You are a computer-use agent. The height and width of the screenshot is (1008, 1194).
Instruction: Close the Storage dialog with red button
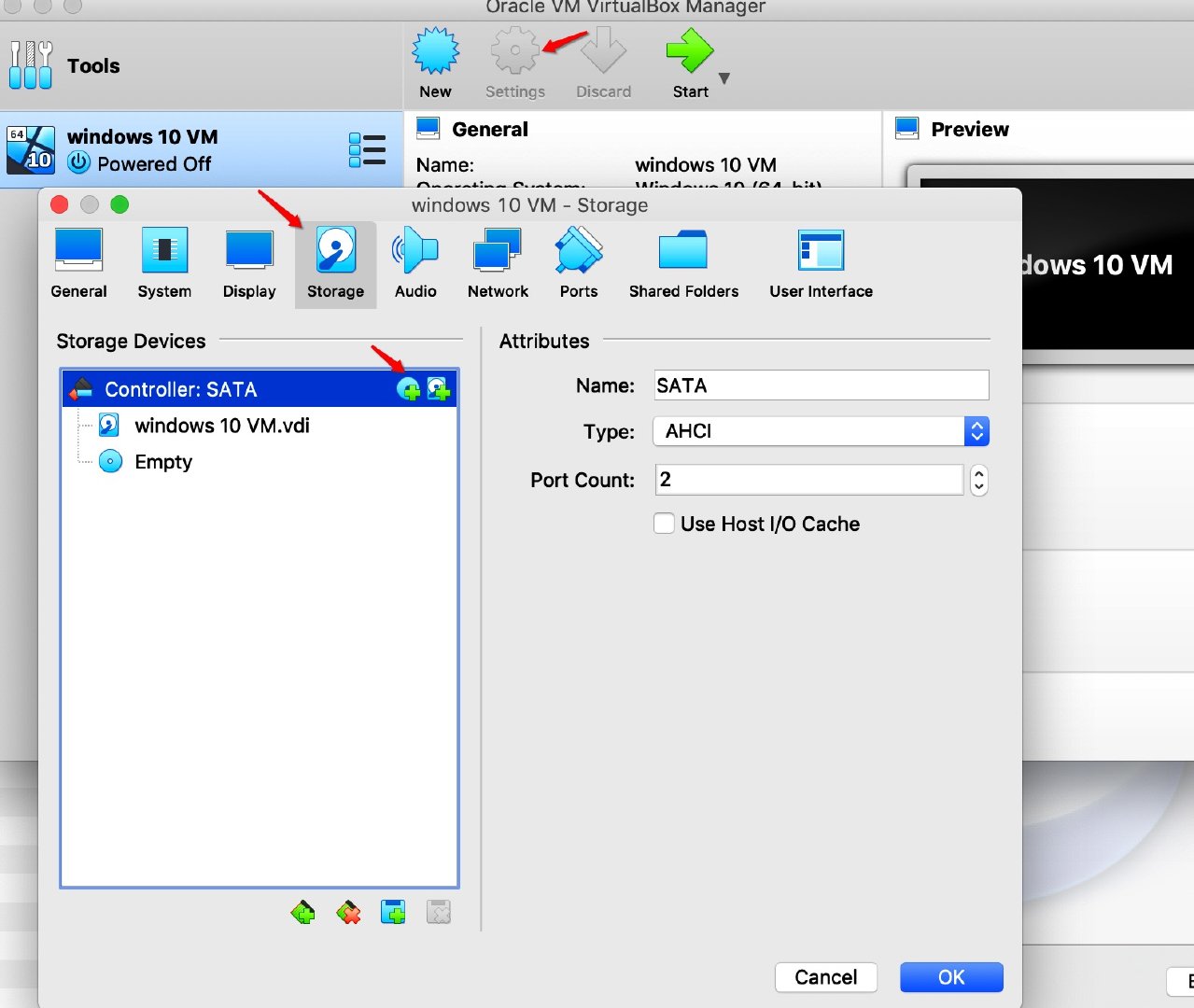point(60,204)
